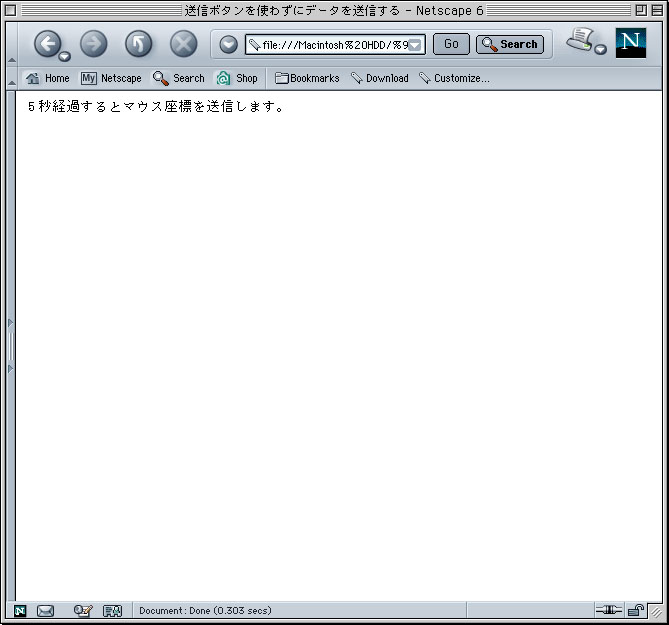Image resolution: width=669 pixels, height=625 pixels.
Task: Open My Netscape in the personal toolbar
Action: point(111,78)
